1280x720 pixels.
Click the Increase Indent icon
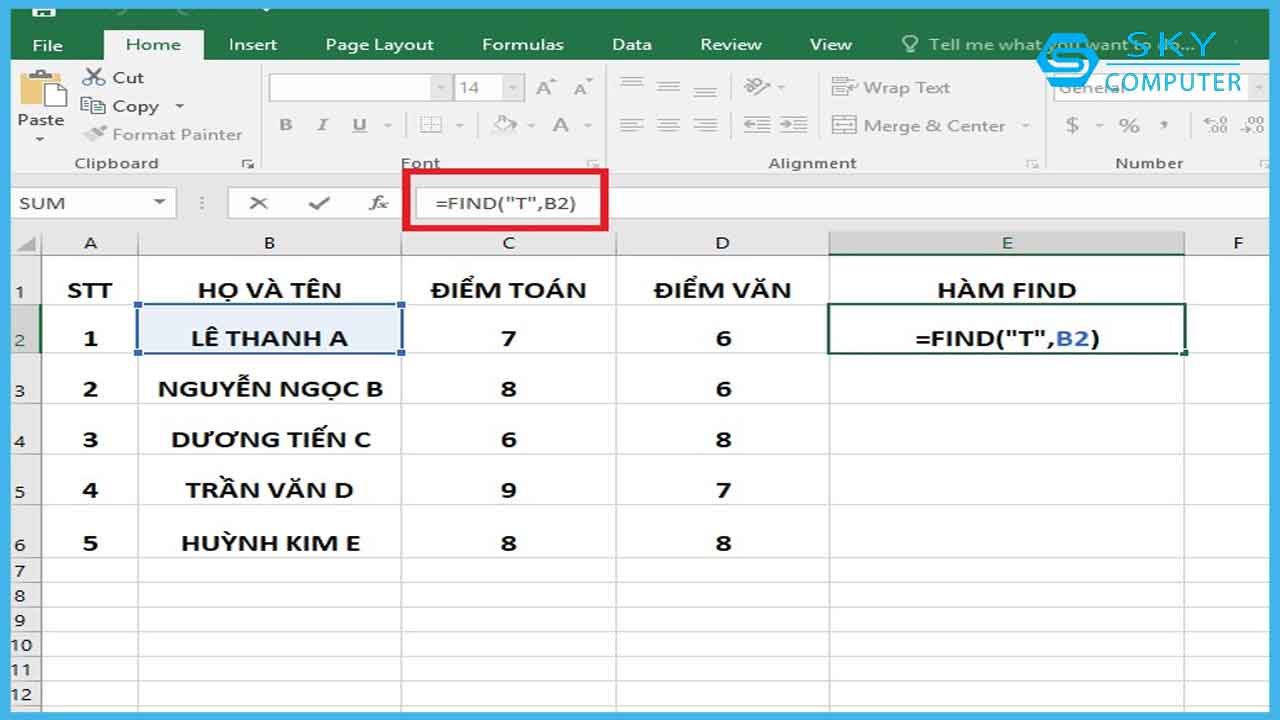pyautogui.click(x=793, y=125)
